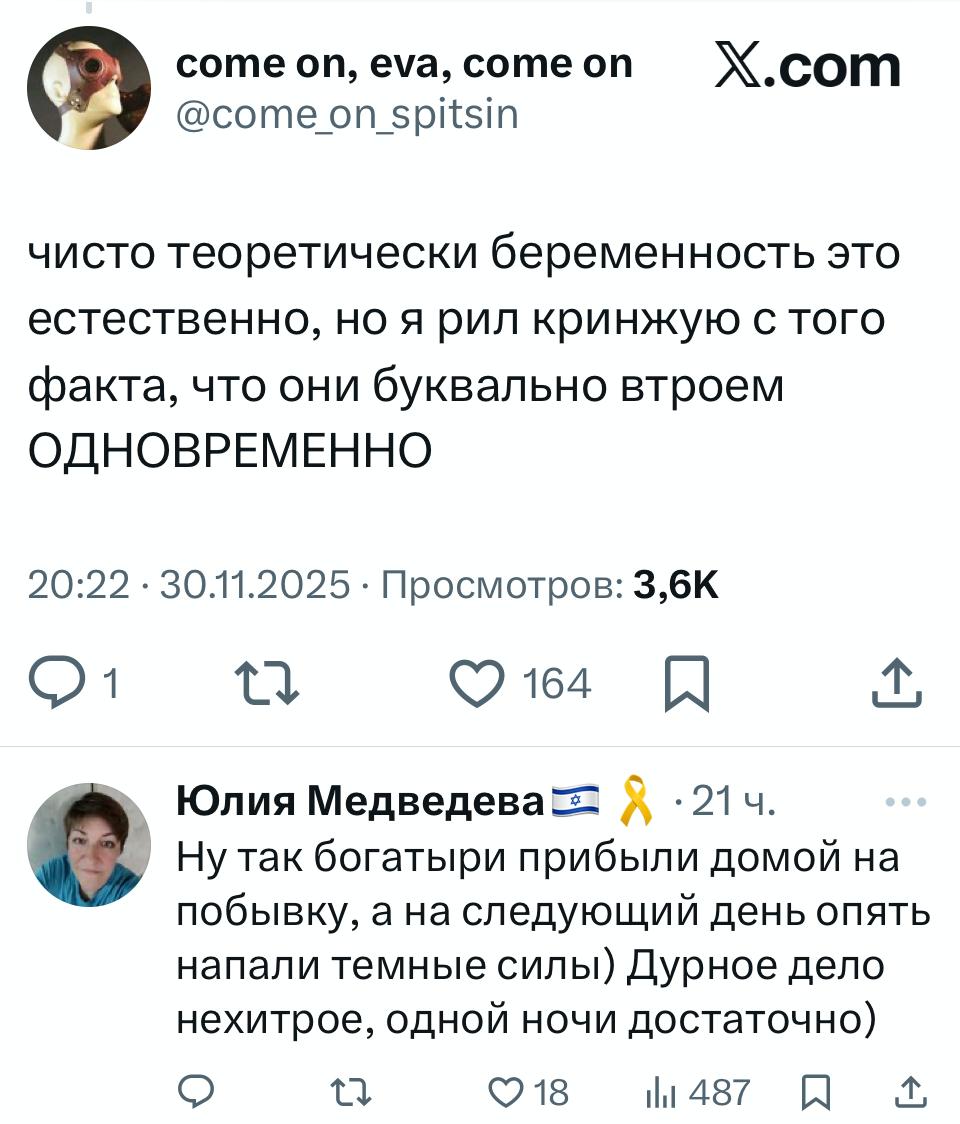The width and height of the screenshot is (960, 1124).
Task: Open Юлия Медведева's profile avatar
Action: 88,845
